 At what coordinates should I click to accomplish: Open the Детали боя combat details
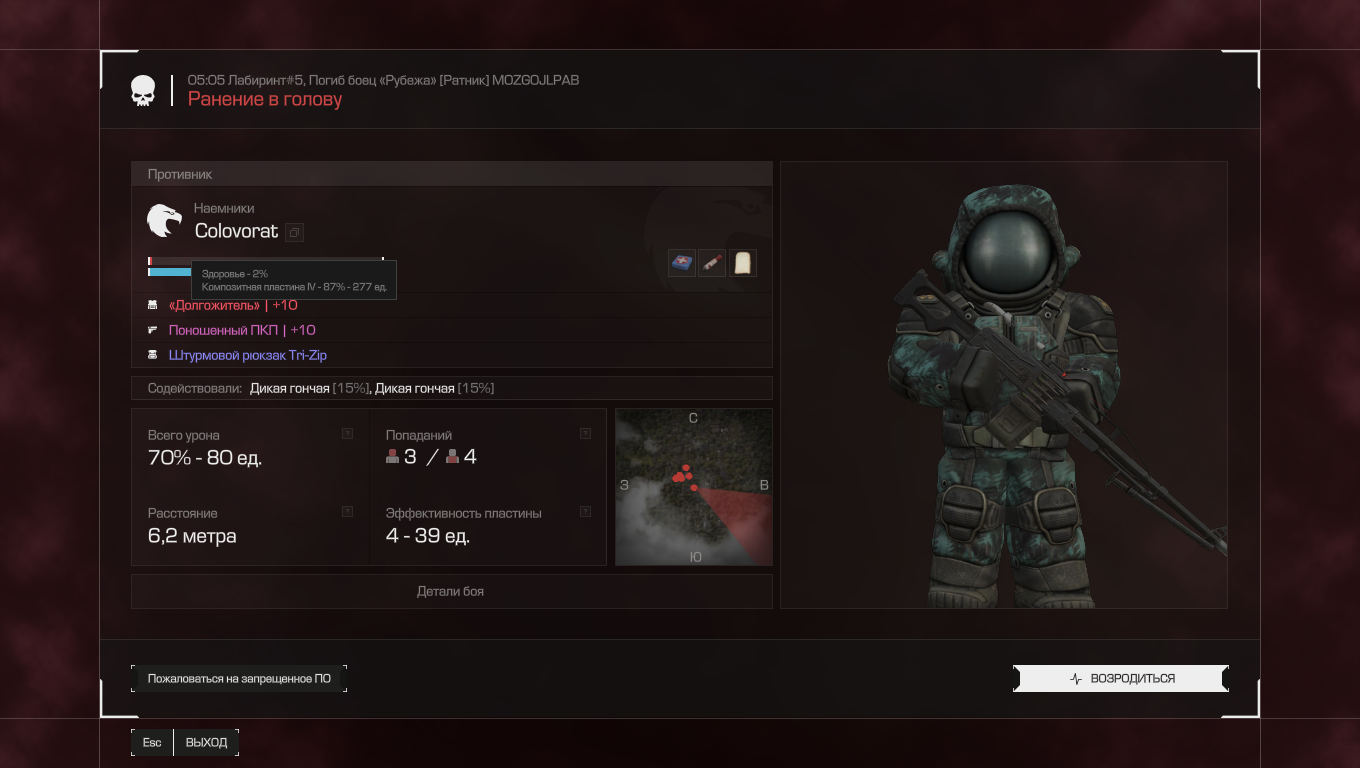coord(451,591)
